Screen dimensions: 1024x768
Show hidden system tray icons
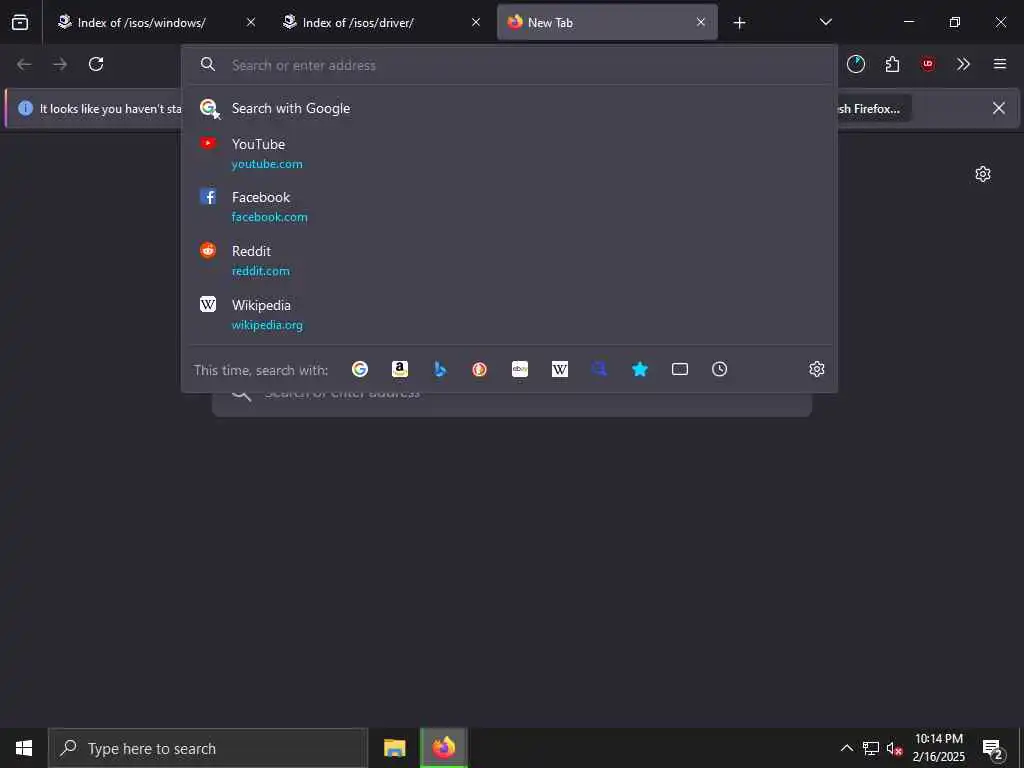846,748
